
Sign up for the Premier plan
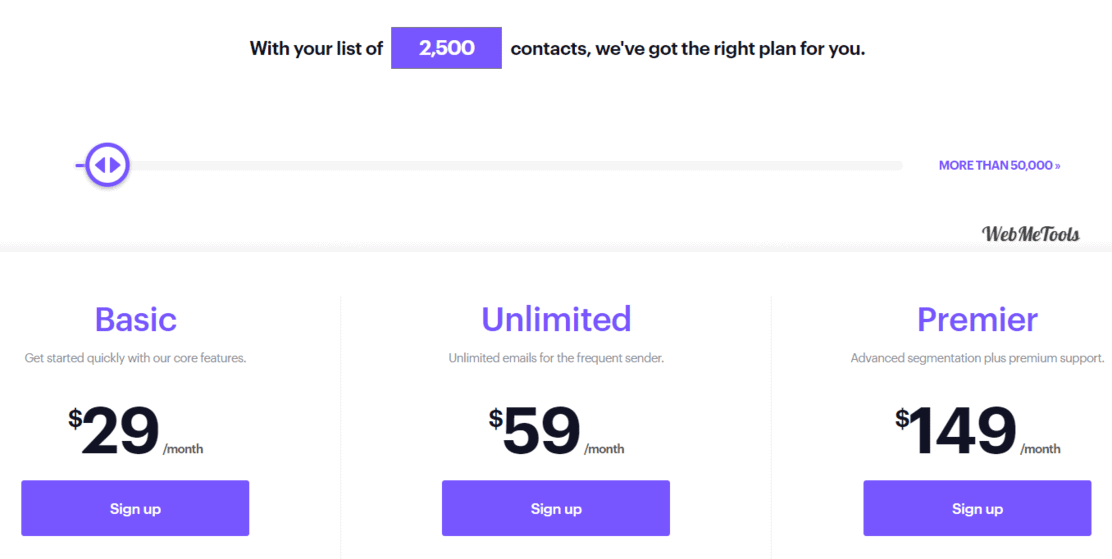pos(977,508)
